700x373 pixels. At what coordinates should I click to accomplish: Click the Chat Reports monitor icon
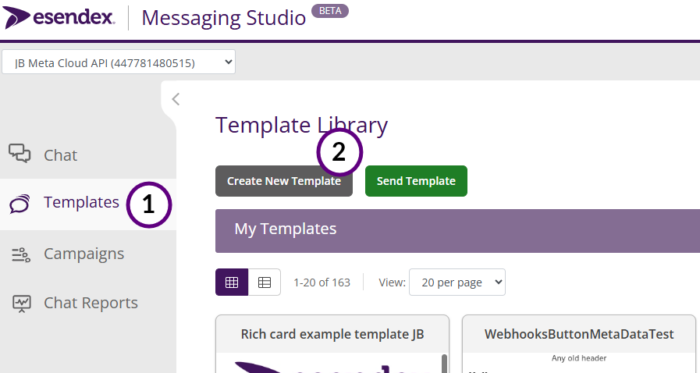pos(21,303)
